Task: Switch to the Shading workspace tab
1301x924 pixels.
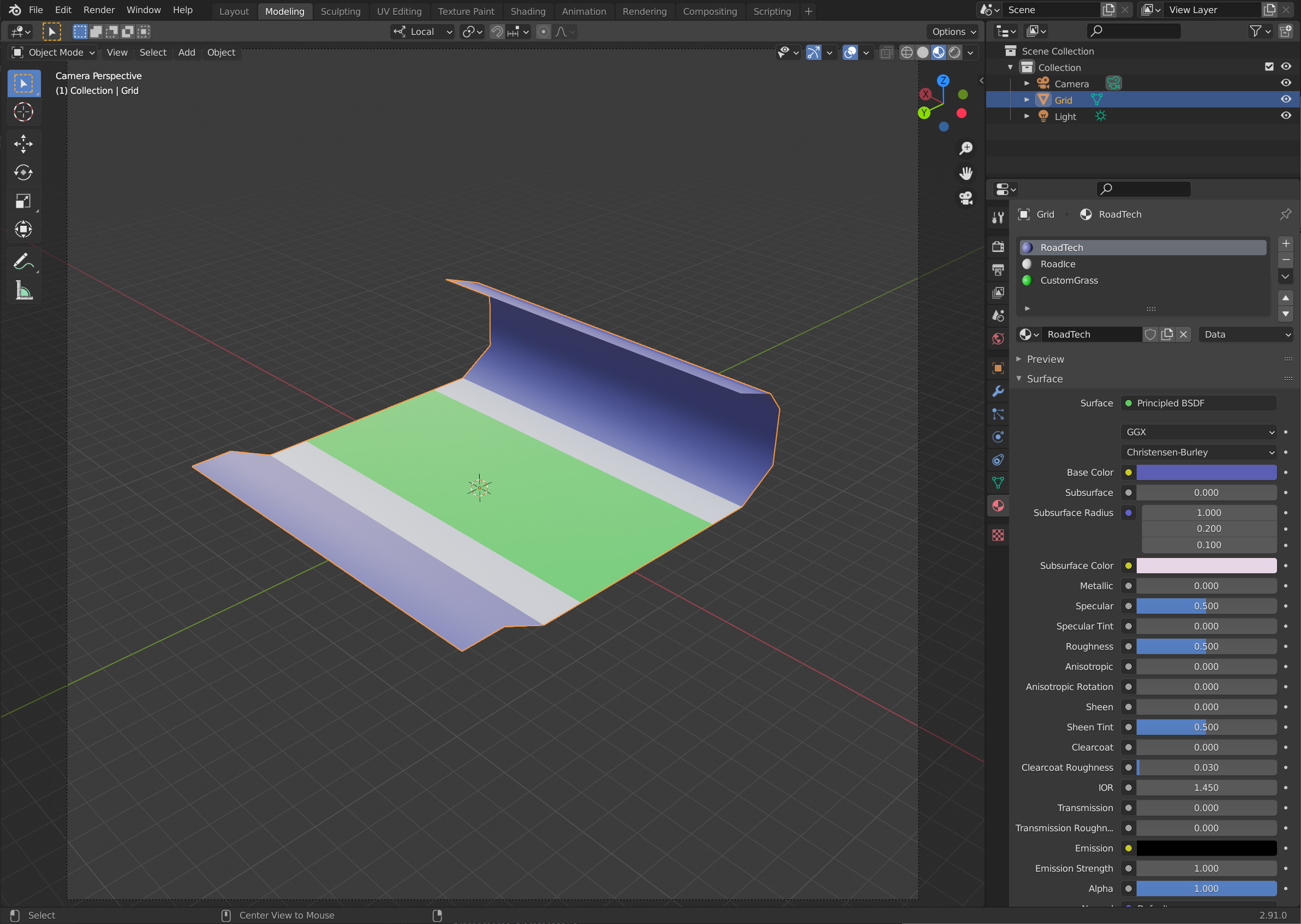Action: click(528, 11)
